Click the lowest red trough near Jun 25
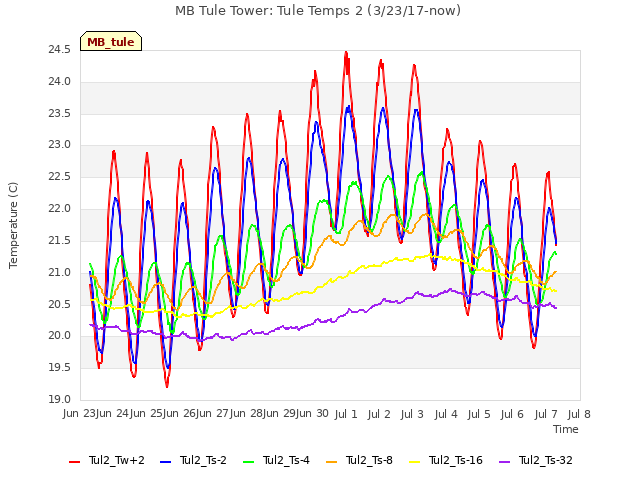Viewport: 640px width, 480px height. pyautogui.click(x=167, y=386)
